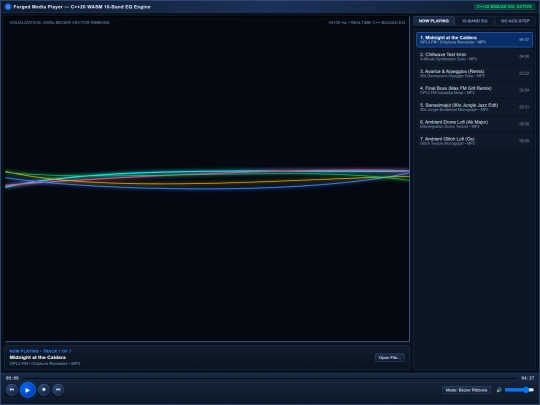Toggle the Mode: Bézier Ribbons button
This screenshot has height=405, width=540.
click(466, 390)
